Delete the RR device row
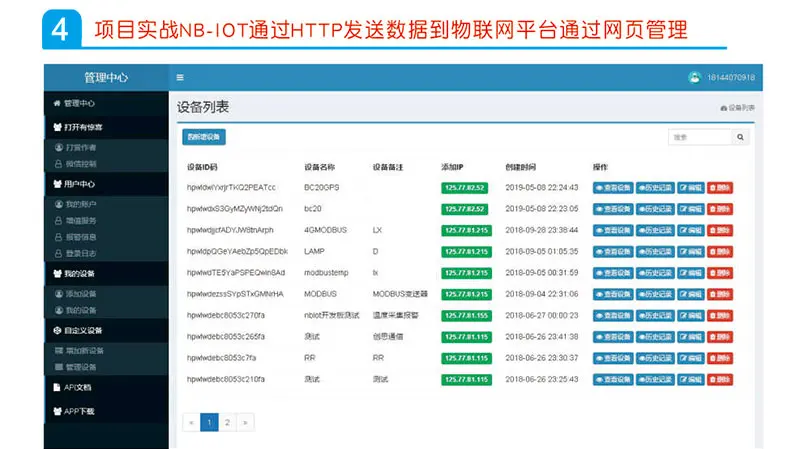The width and height of the screenshot is (800, 449). (x=720, y=358)
